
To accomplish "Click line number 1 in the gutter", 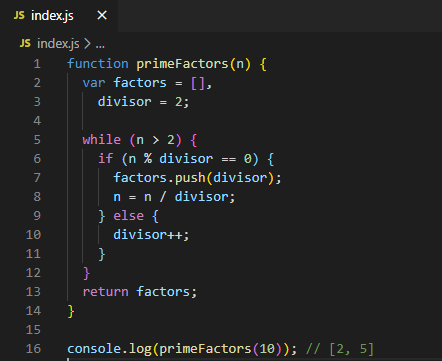I will point(37,64).
